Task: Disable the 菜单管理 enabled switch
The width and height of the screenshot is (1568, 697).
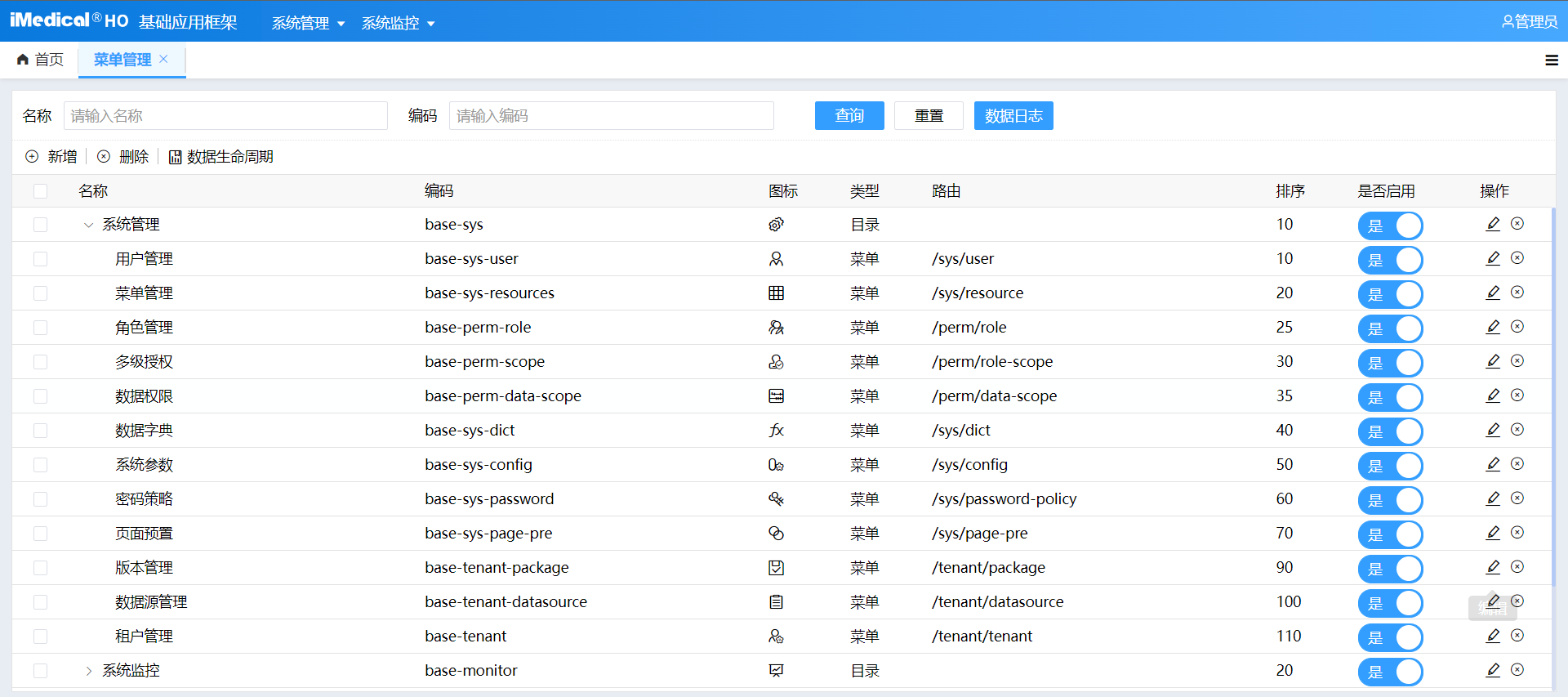Action: [x=1390, y=293]
